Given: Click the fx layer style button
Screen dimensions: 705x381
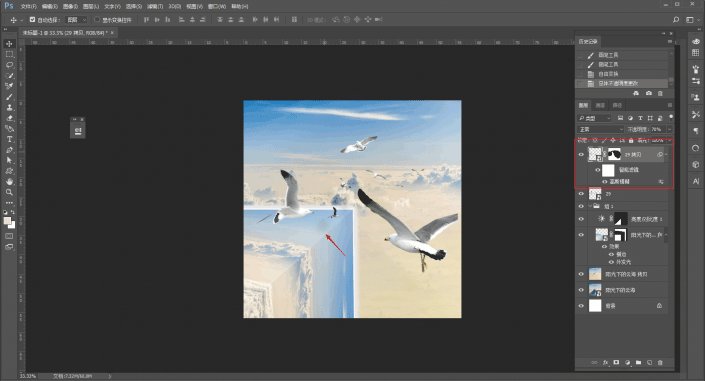Looking at the screenshot, I should point(605,363).
